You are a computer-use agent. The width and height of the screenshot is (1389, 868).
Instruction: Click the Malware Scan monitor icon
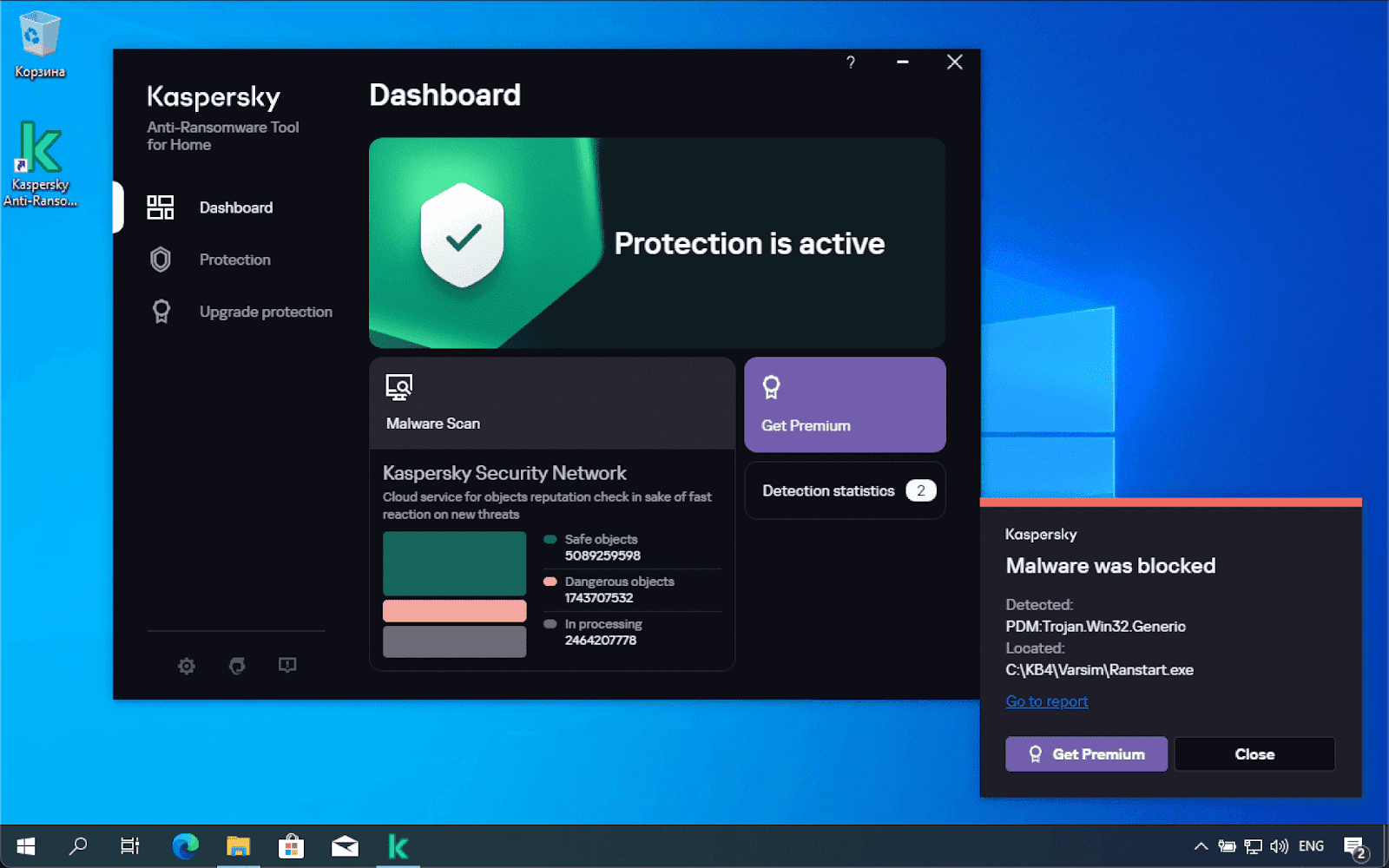pos(399,387)
